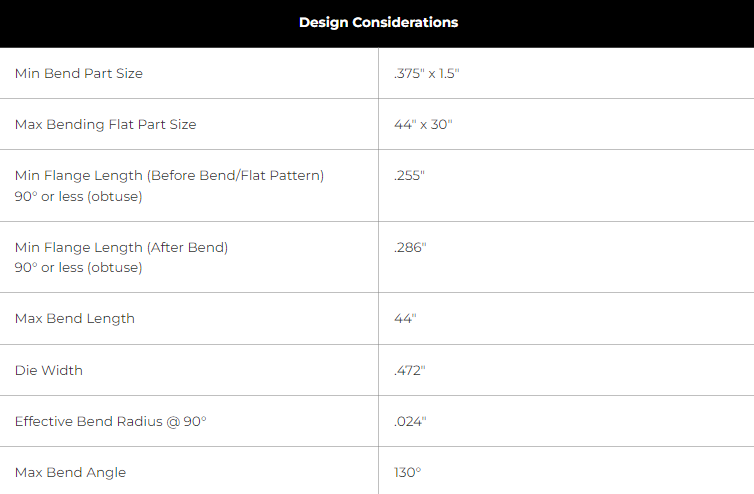The height and width of the screenshot is (494, 754).
Task: Click the 44" max bend length value
Action: (405, 318)
